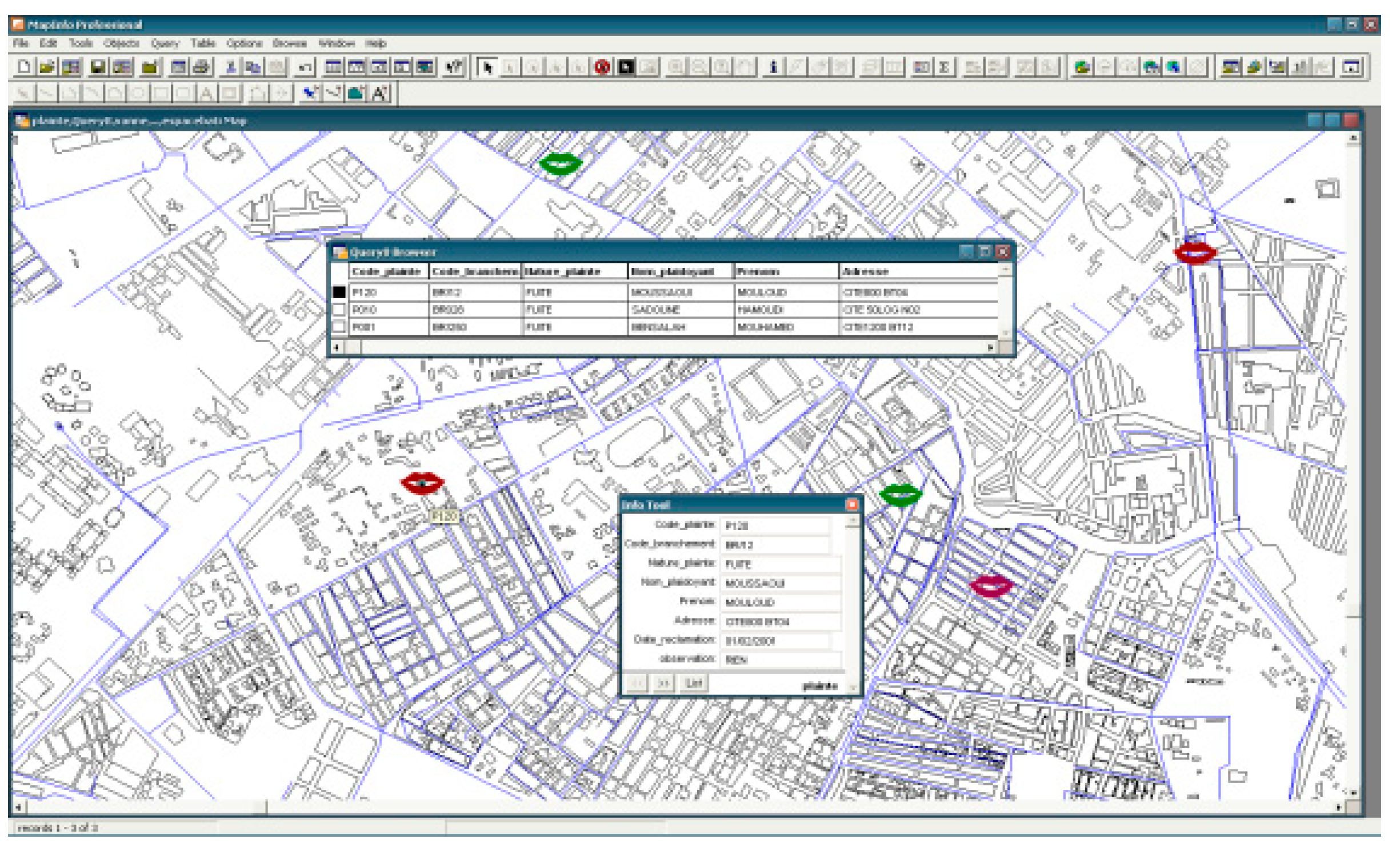Tick the row selector box for P010
The height and width of the screenshot is (851, 1400).
coord(339,310)
